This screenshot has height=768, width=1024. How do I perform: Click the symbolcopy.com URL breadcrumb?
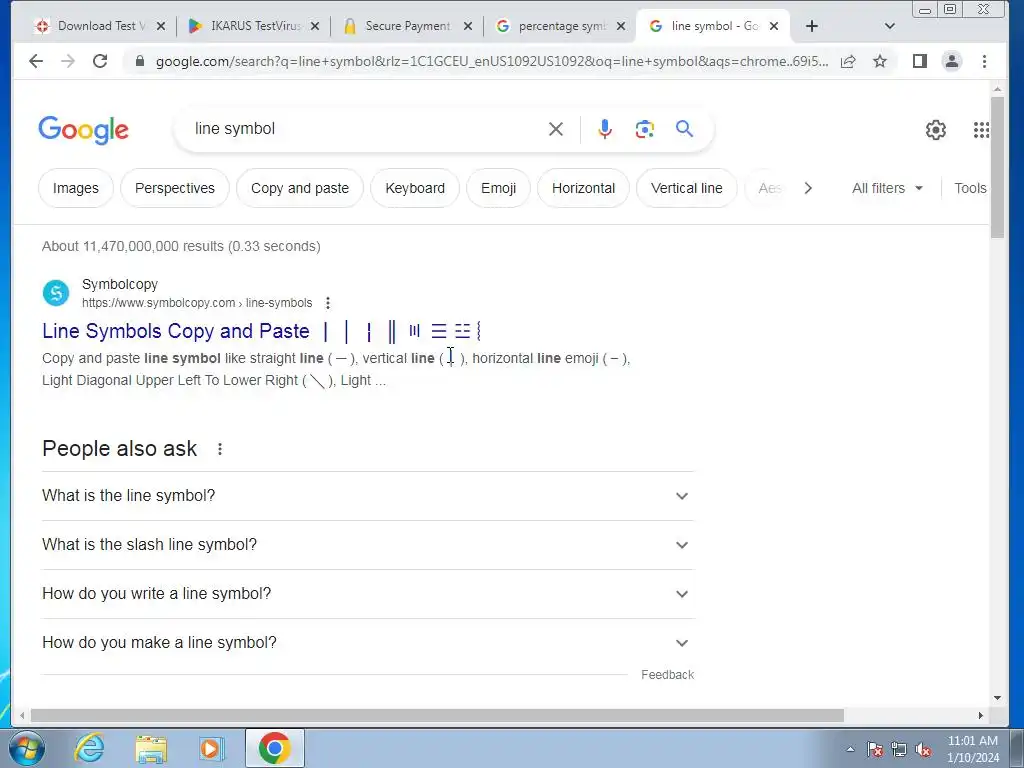(197, 303)
